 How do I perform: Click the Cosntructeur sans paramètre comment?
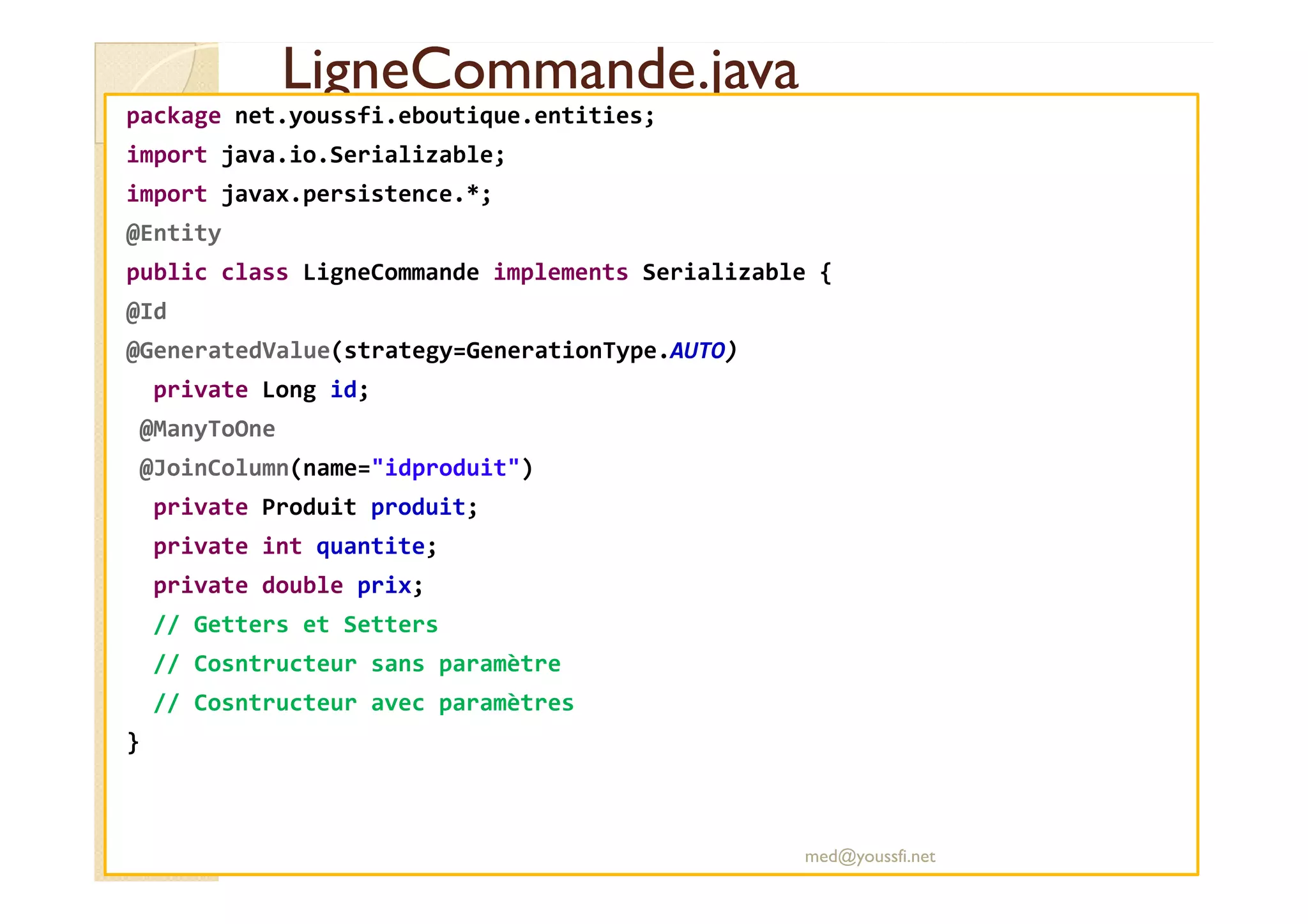[357, 664]
